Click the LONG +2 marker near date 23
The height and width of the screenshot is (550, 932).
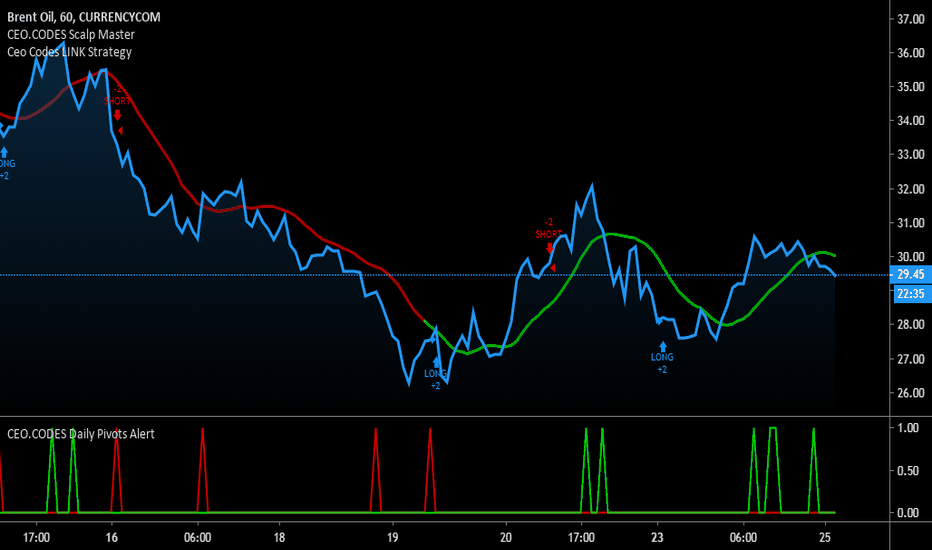coord(662,357)
